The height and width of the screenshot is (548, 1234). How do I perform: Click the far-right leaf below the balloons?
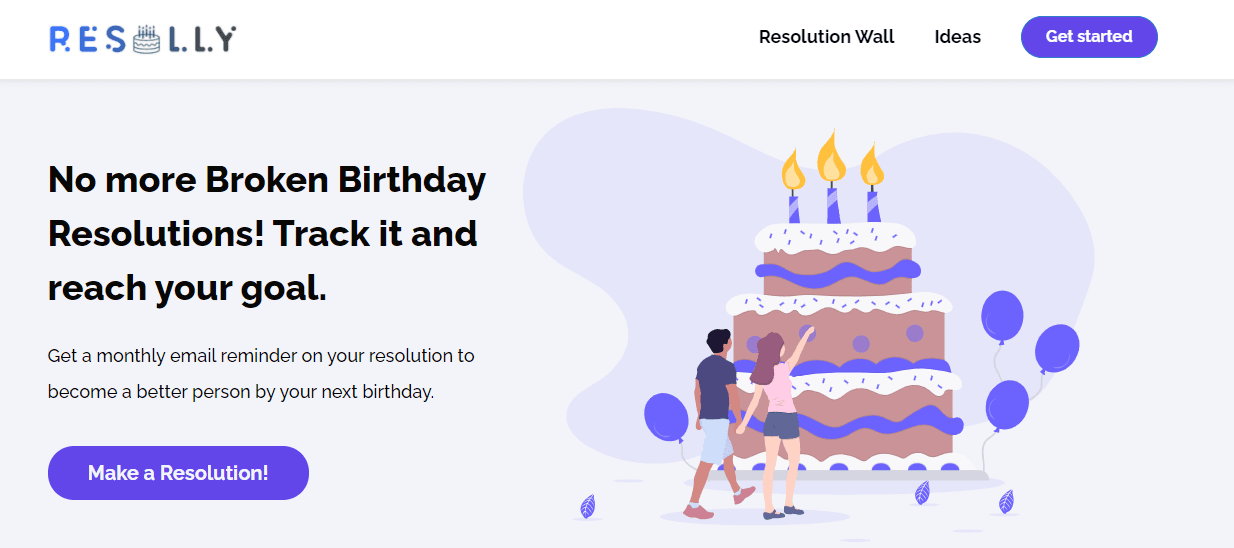coord(1006,501)
